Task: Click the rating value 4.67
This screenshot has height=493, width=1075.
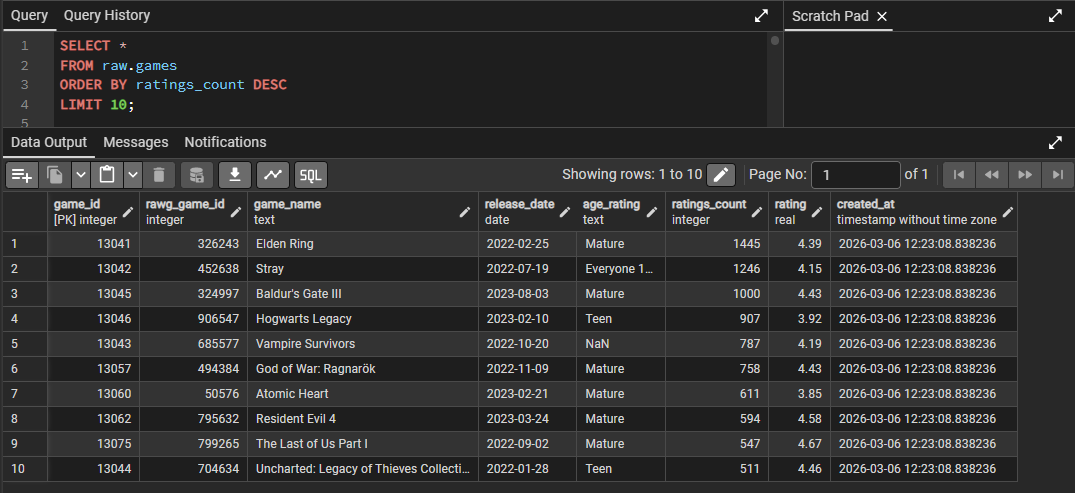Action: pos(799,444)
